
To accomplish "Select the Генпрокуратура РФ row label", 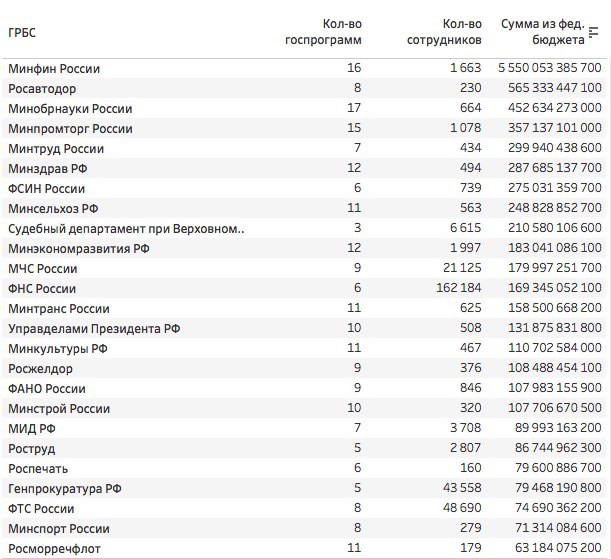I will click(x=65, y=489).
